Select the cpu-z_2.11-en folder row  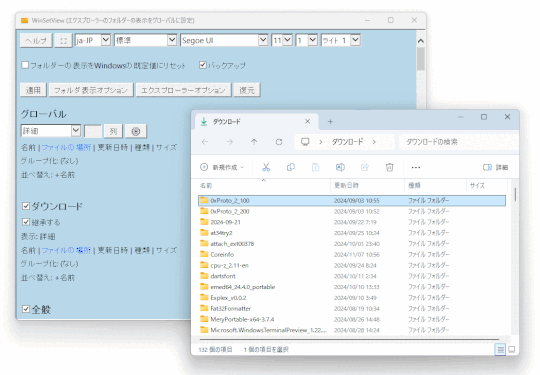pyautogui.click(x=352, y=265)
